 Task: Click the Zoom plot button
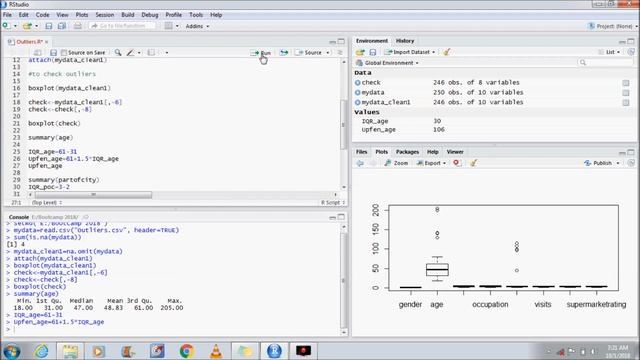click(396, 163)
